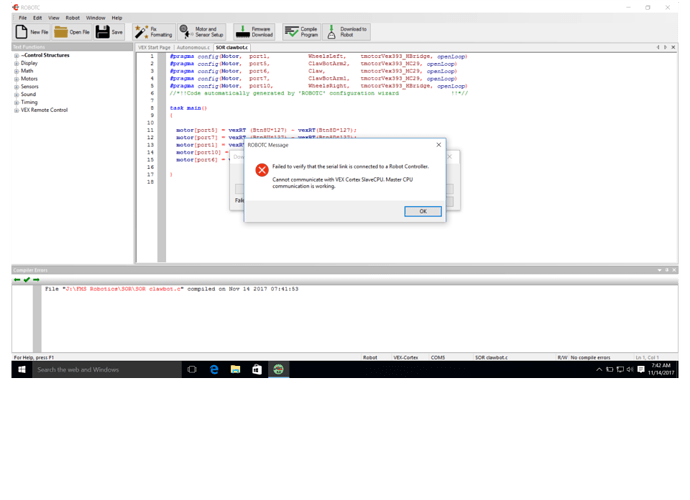Close the ROBOTC Message dialog with X
The height and width of the screenshot is (500, 690).
(x=438, y=145)
